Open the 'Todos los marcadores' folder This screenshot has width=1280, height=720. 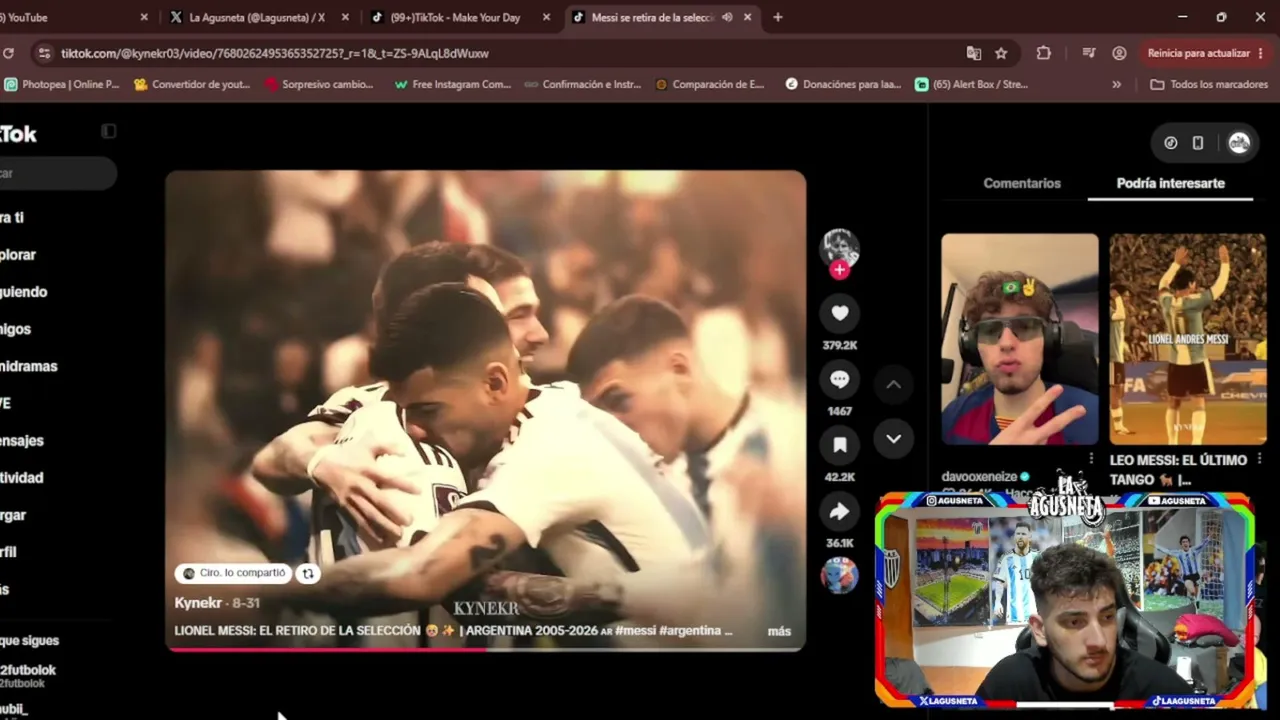pyautogui.click(x=1208, y=84)
